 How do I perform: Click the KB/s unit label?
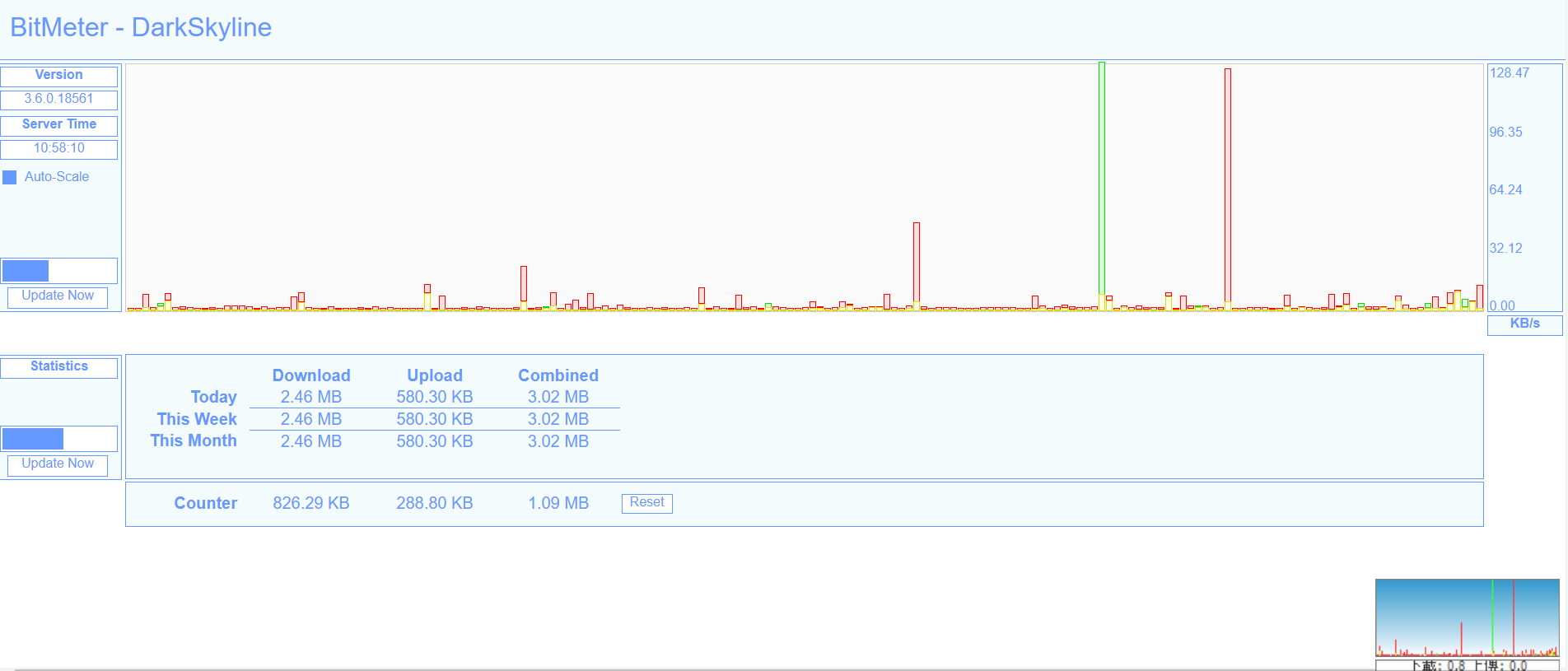1524,324
